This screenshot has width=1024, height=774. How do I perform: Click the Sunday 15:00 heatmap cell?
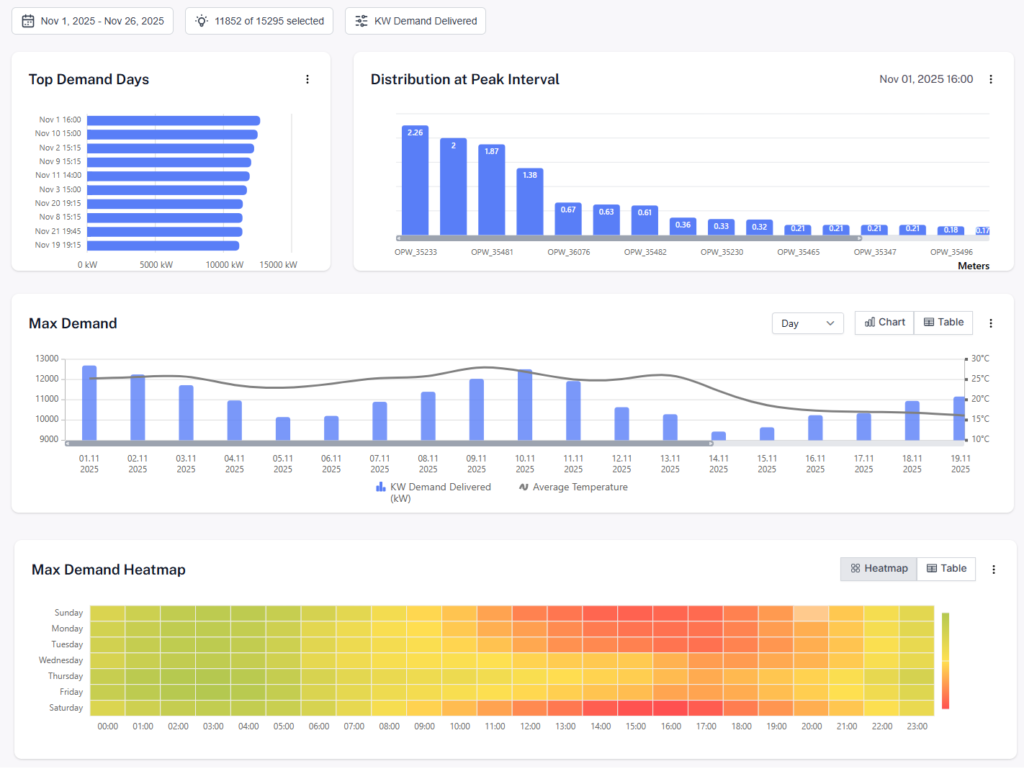coord(635,613)
